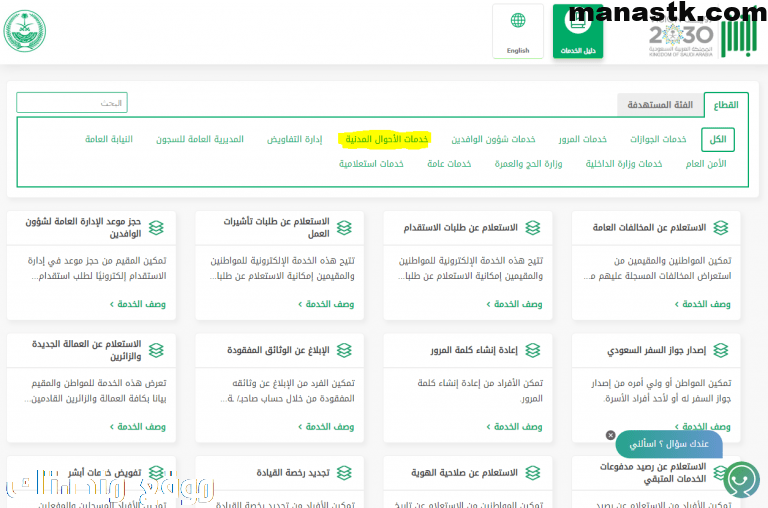Click the chatbot assistant icon

[x=741, y=479]
